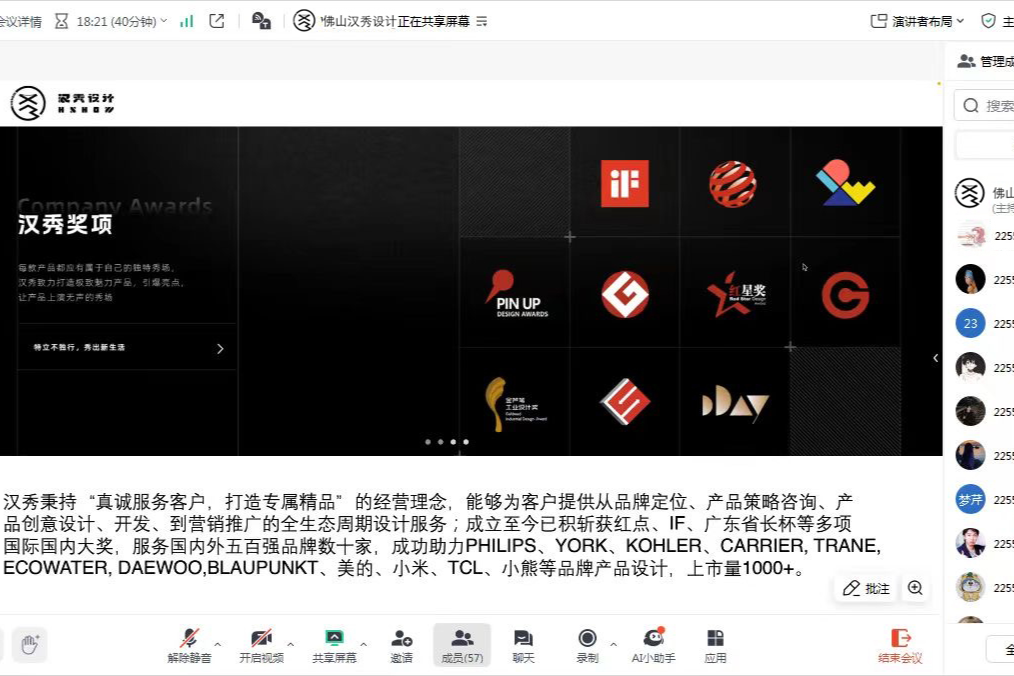Image resolution: width=1014 pixels, height=676 pixels.
Task: Click the 批注 annotate button
Action: (866, 588)
